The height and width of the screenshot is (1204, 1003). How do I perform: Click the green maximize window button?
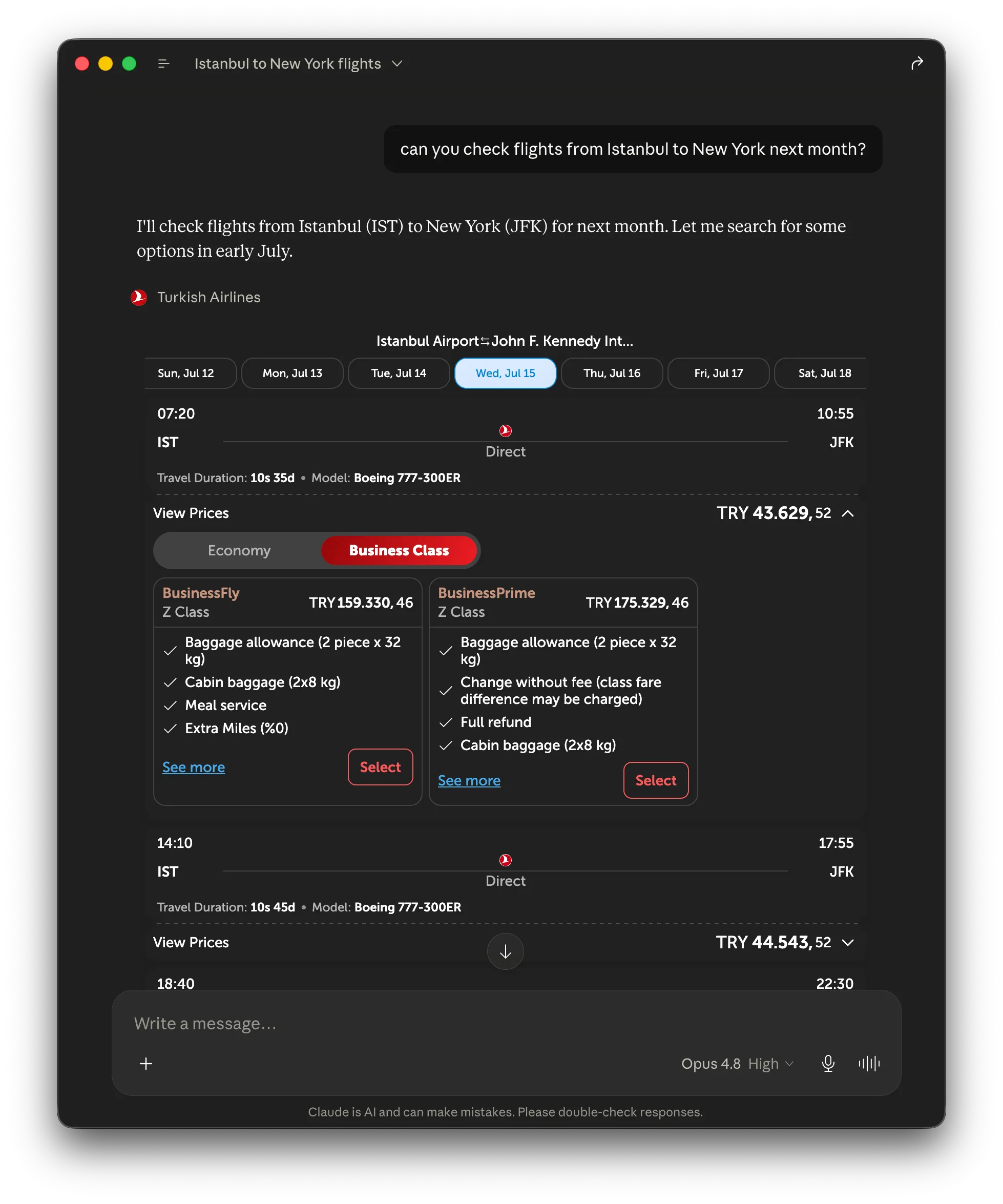coord(129,64)
